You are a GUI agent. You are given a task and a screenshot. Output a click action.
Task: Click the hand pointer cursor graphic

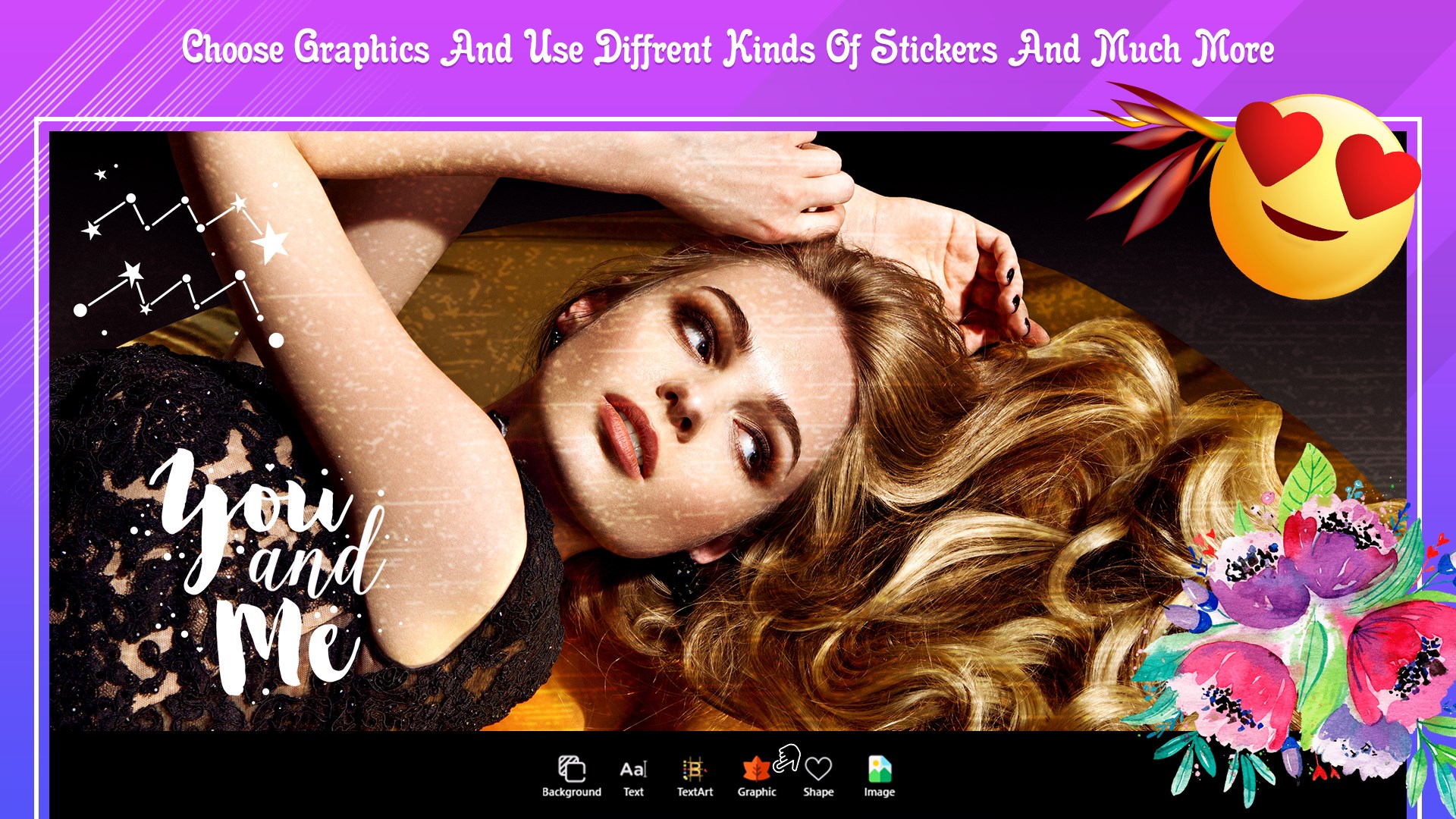tap(787, 757)
